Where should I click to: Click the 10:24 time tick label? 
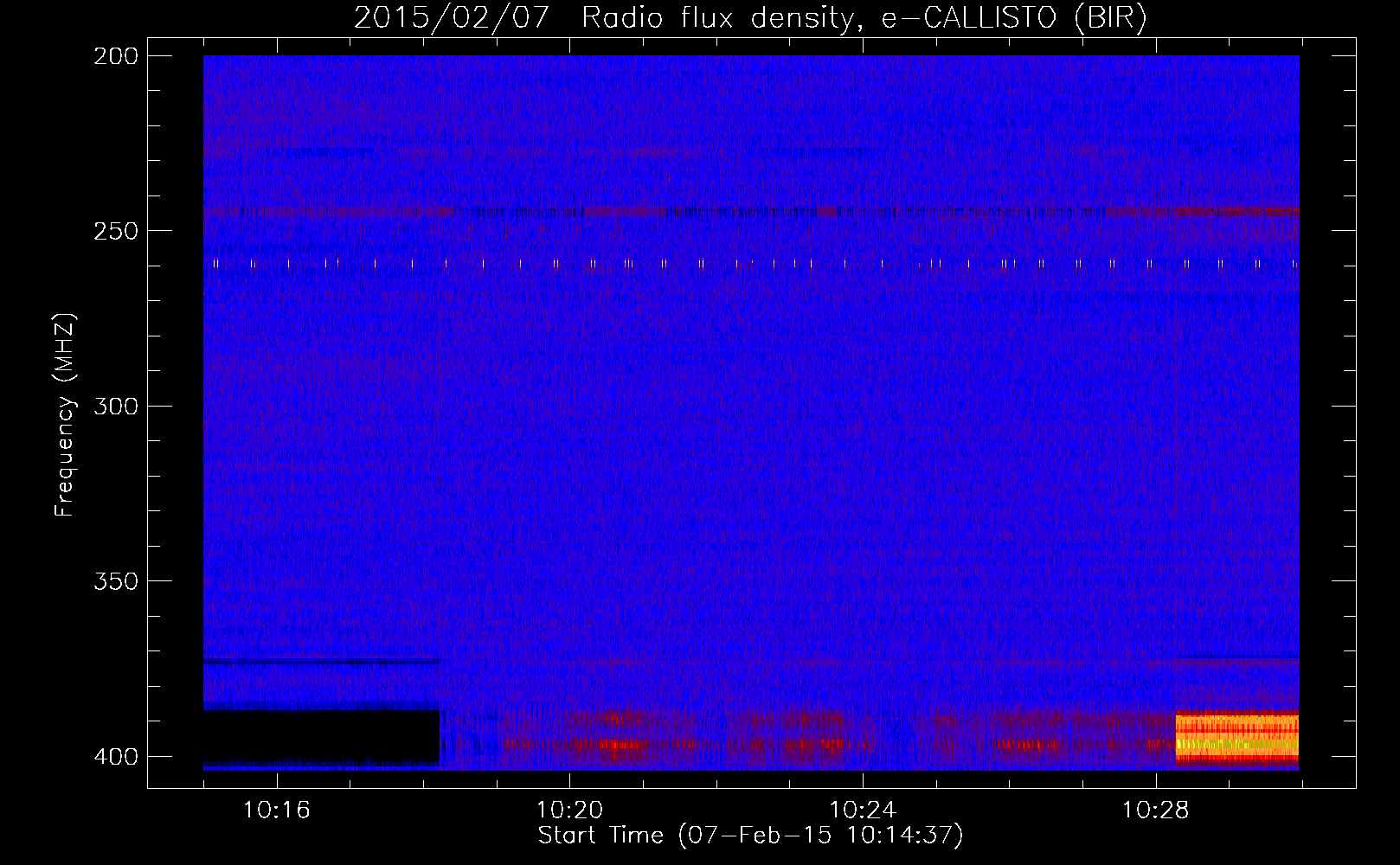pos(863,811)
